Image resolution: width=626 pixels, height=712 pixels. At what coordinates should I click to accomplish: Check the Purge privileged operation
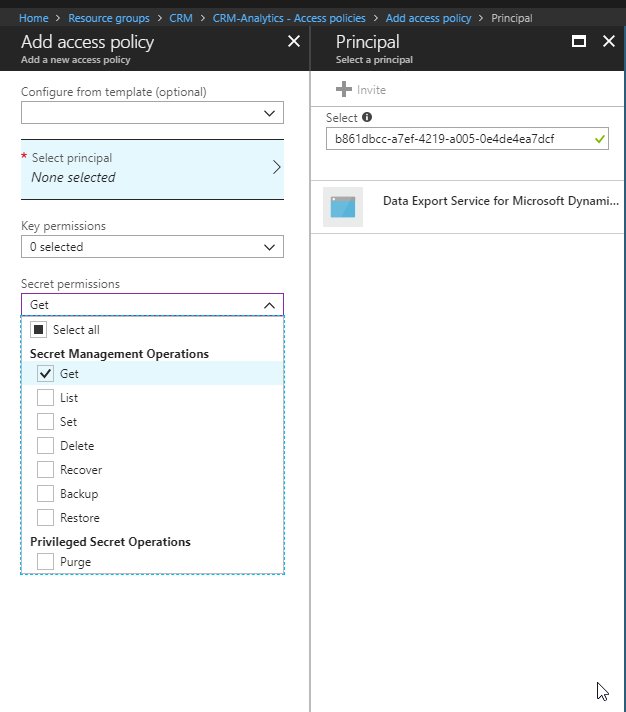tap(45, 562)
